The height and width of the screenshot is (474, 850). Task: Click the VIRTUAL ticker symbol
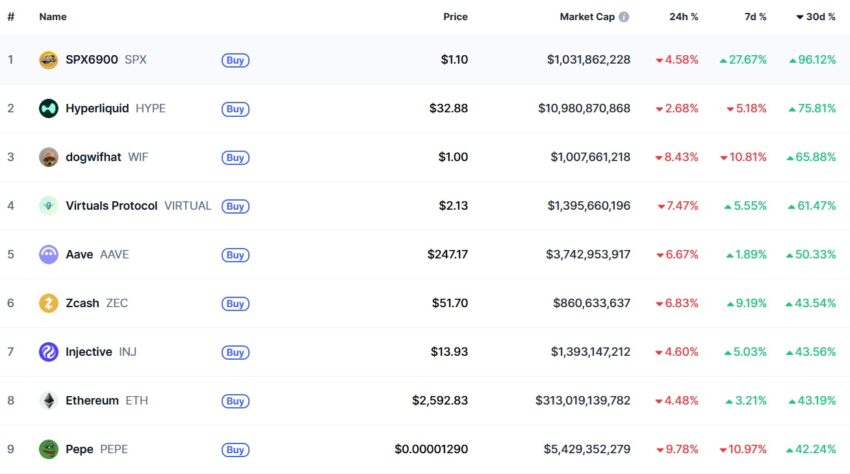click(188, 206)
